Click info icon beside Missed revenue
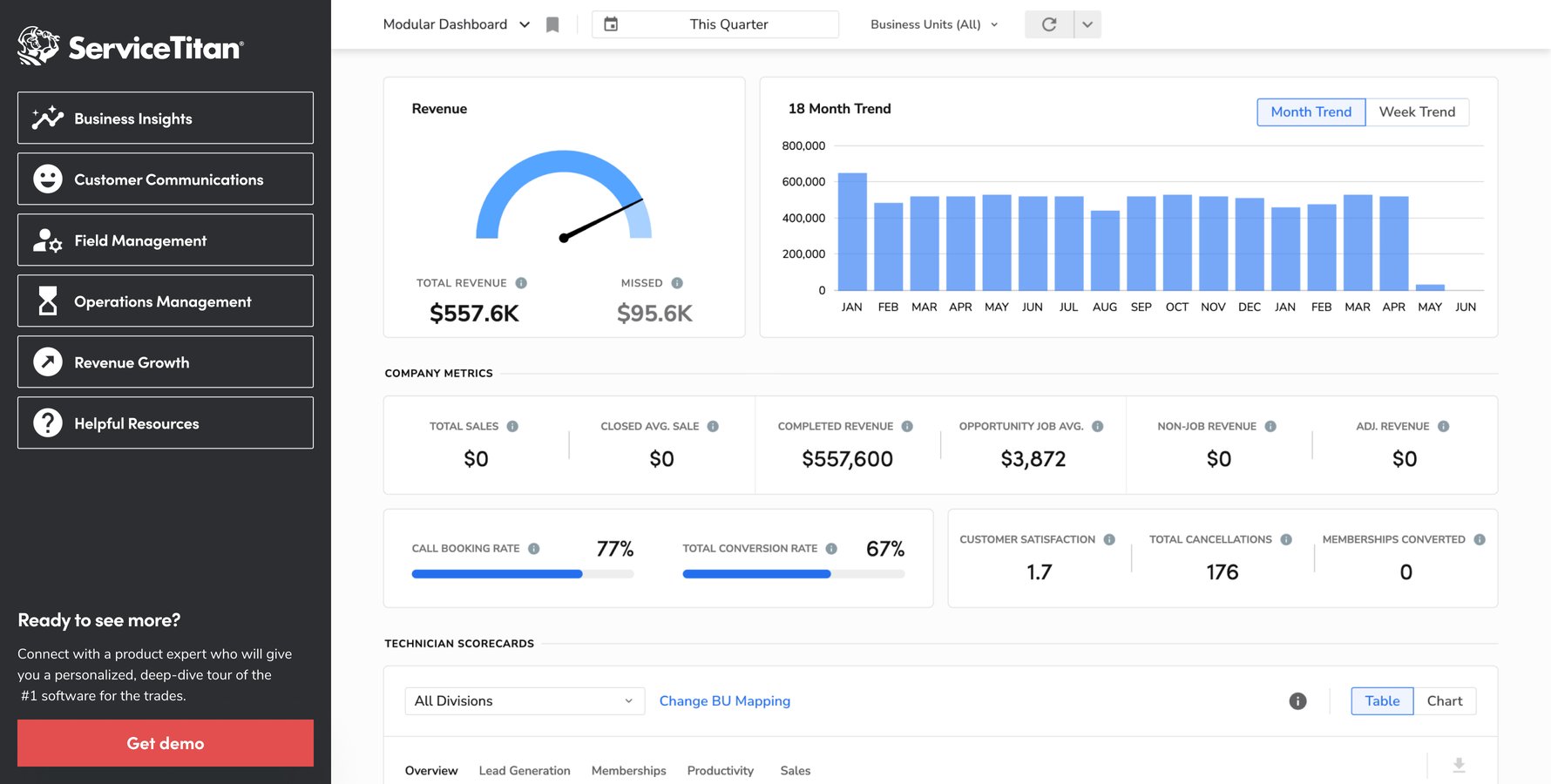Image resolution: width=1551 pixels, height=784 pixels. tap(677, 283)
